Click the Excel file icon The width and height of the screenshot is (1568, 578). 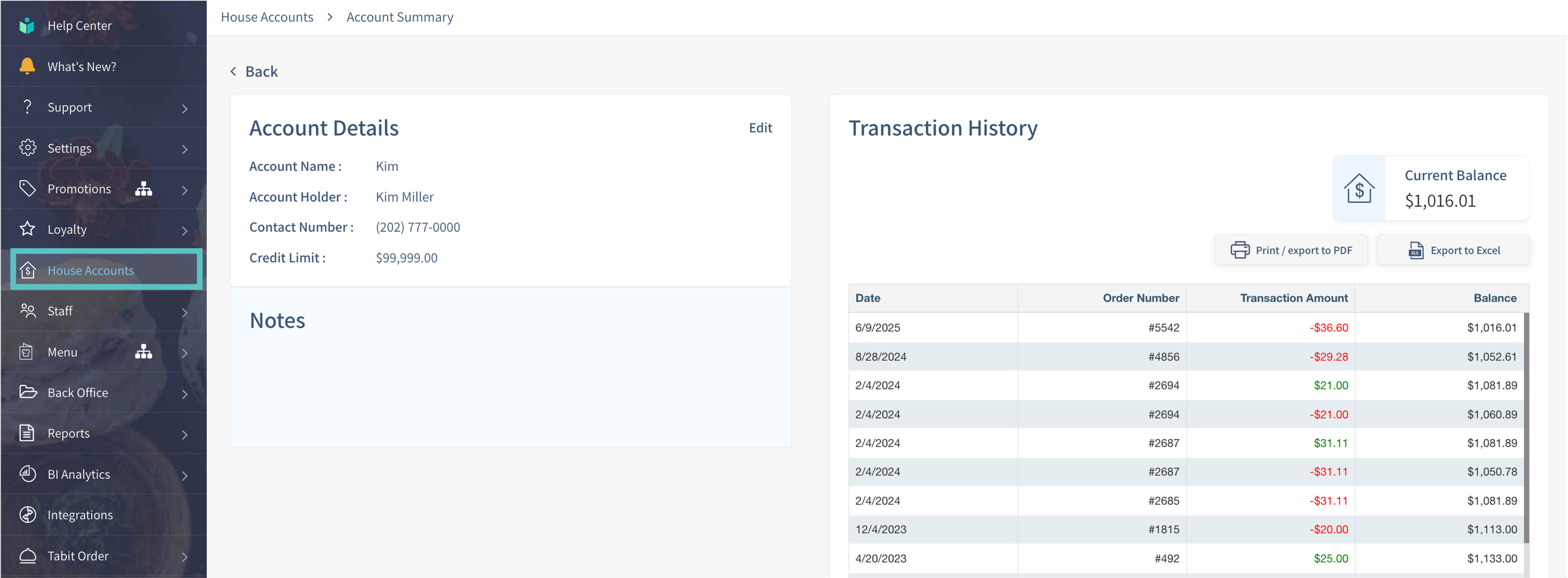point(1416,250)
